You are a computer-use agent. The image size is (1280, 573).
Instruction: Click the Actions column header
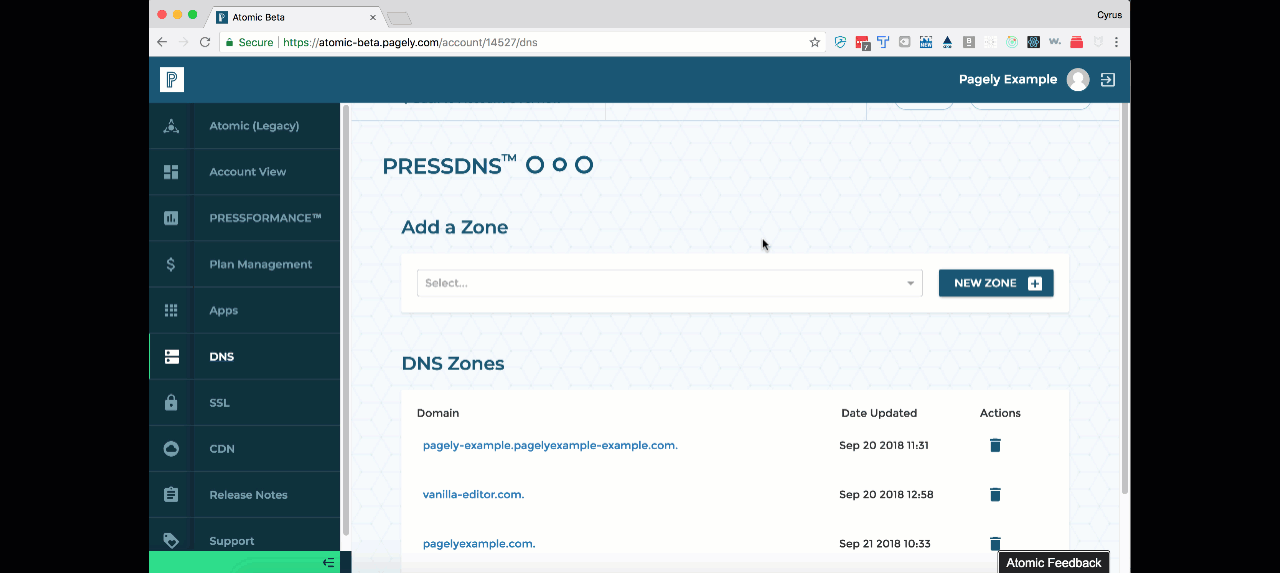1000,413
